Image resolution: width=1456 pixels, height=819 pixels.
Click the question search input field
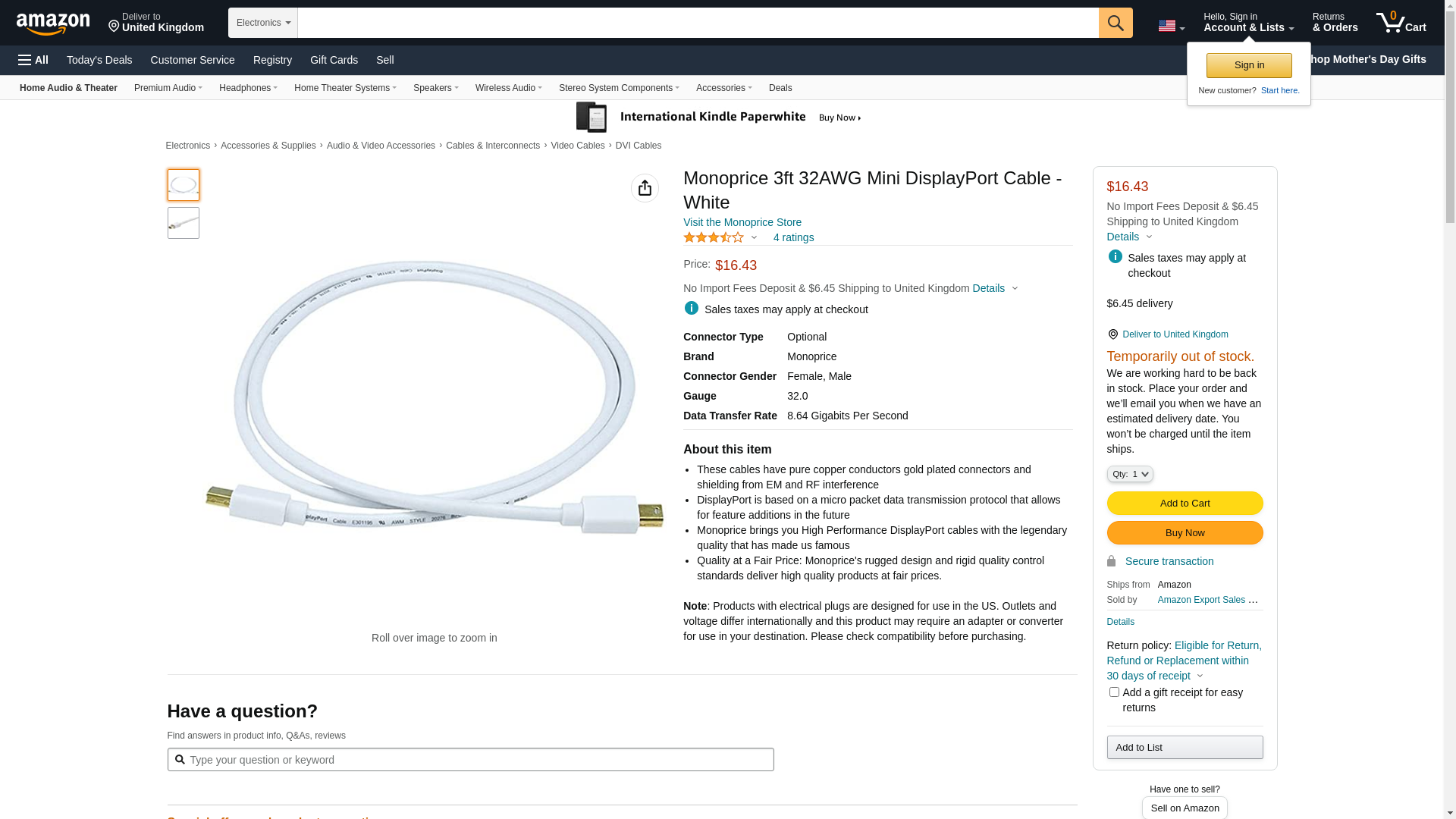point(470,760)
